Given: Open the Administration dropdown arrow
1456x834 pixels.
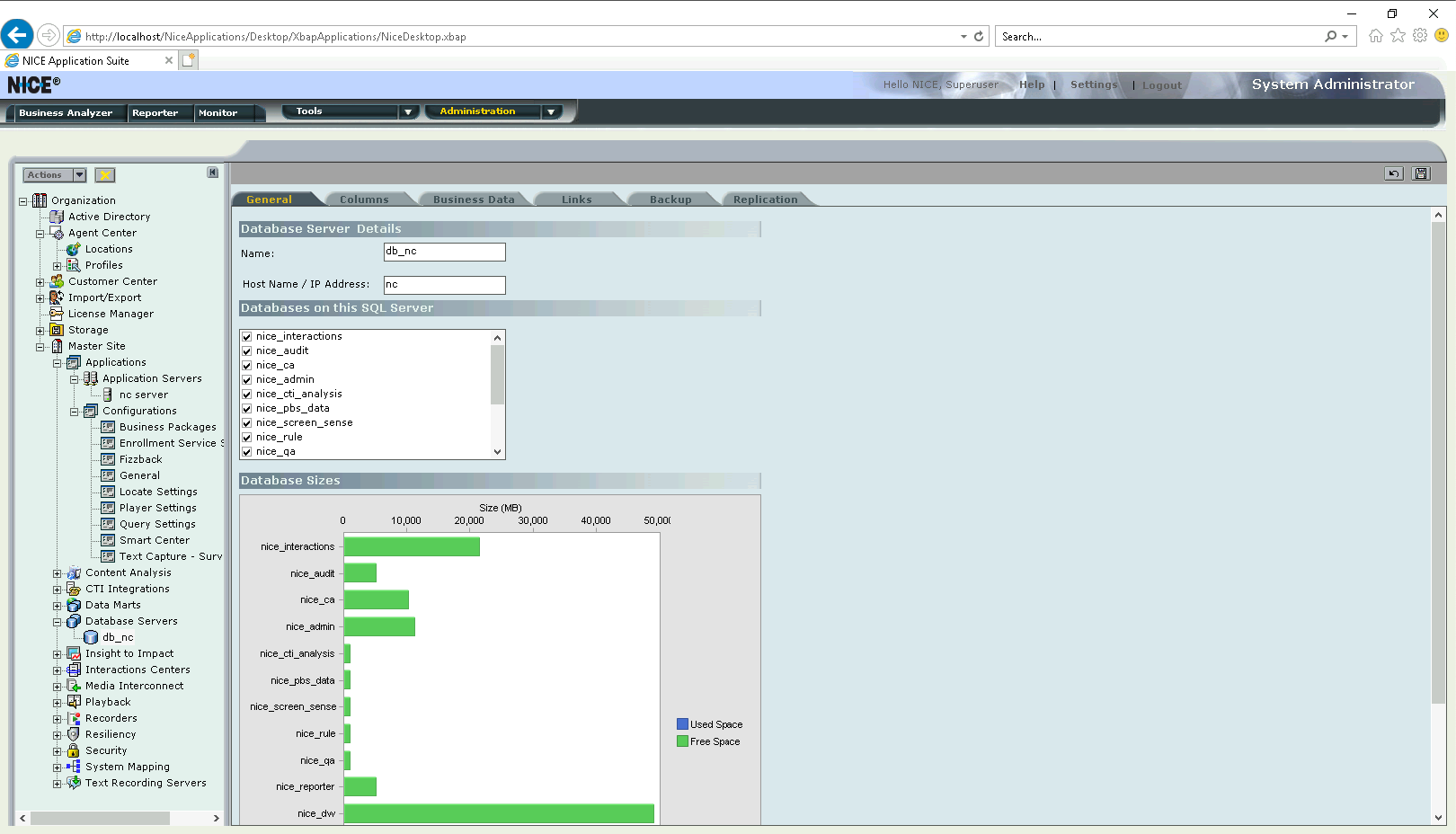Looking at the screenshot, I should pos(551,111).
